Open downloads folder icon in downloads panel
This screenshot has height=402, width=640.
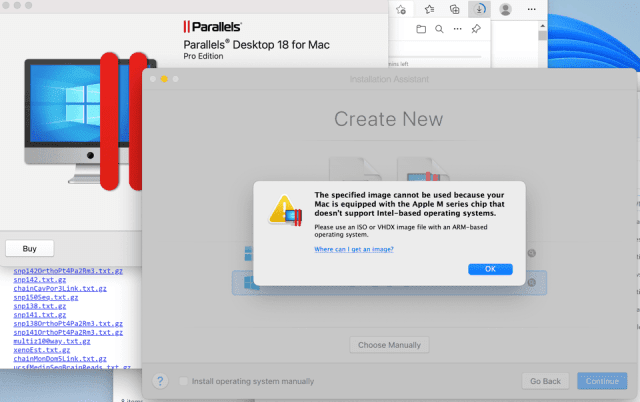tap(421, 29)
